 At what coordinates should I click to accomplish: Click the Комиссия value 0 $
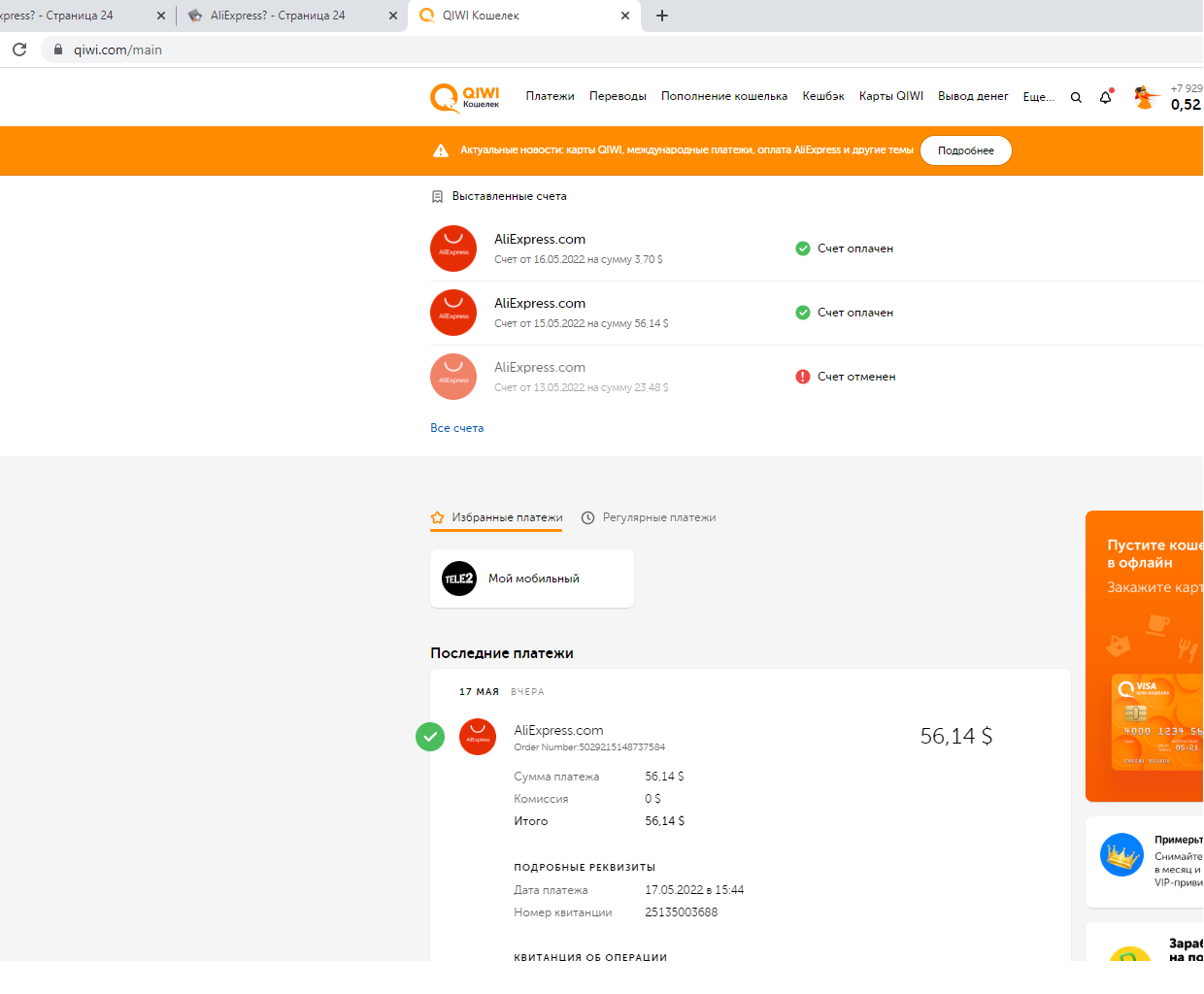(x=652, y=799)
